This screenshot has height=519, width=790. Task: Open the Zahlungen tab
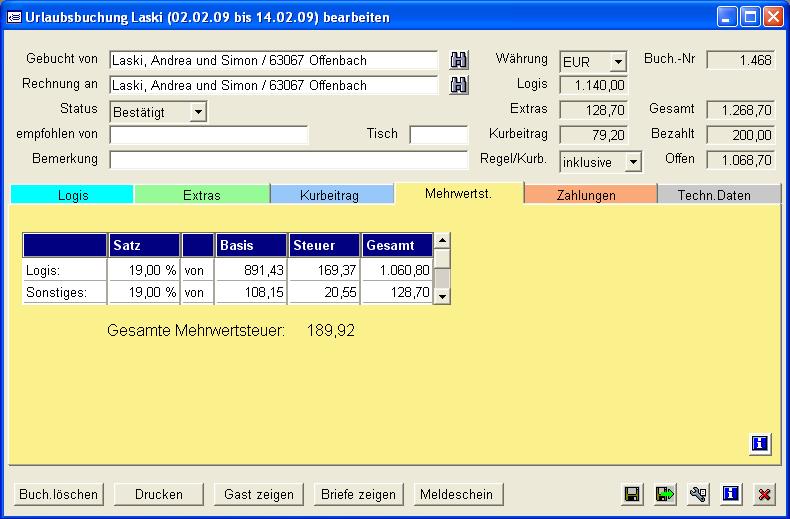tap(589, 195)
